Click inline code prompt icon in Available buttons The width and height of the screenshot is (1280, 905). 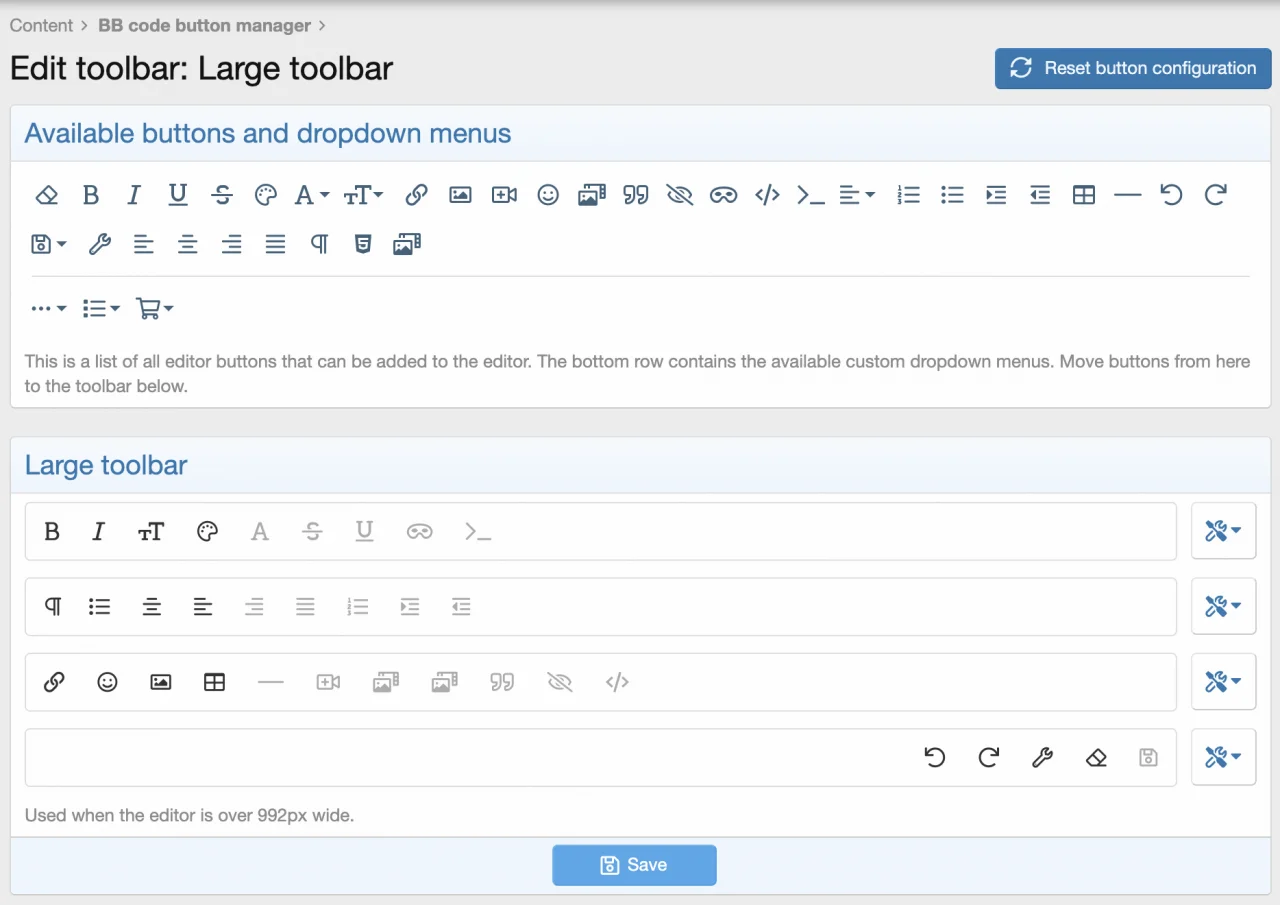pos(811,196)
